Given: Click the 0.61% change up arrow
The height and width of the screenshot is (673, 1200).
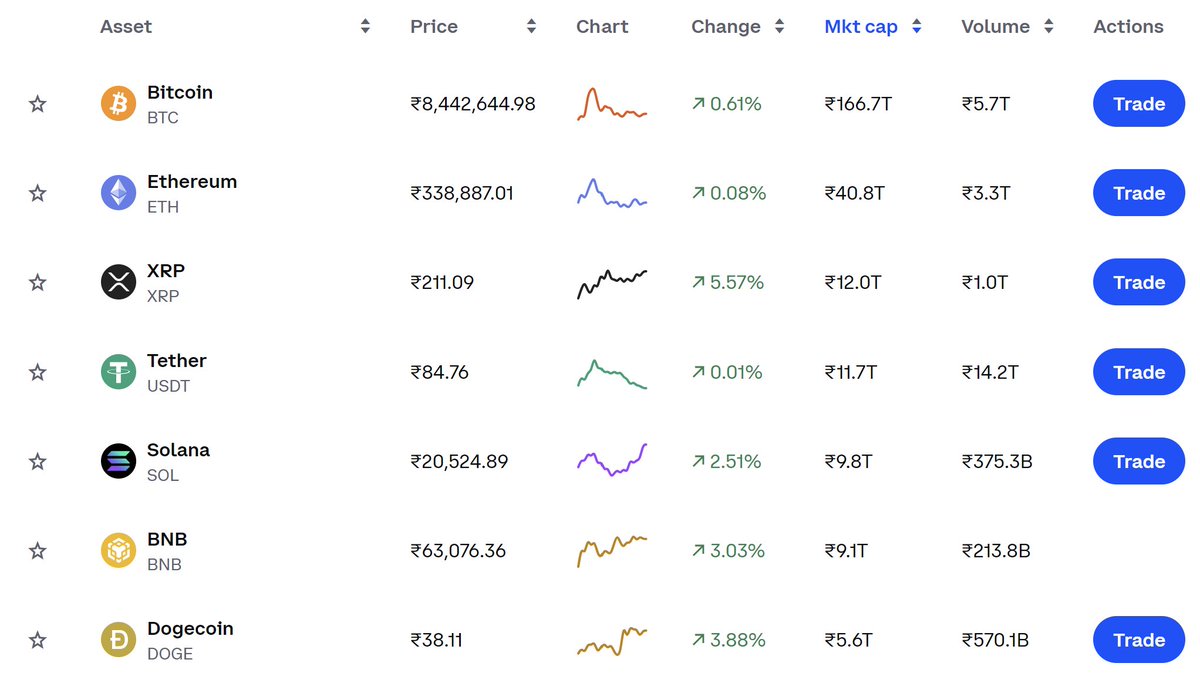Looking at the screenshot, I should (698, 104).
